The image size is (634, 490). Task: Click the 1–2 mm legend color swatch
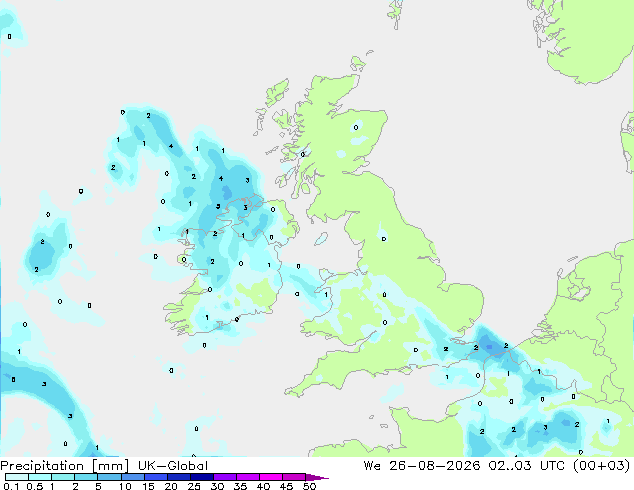pos(63,477)
